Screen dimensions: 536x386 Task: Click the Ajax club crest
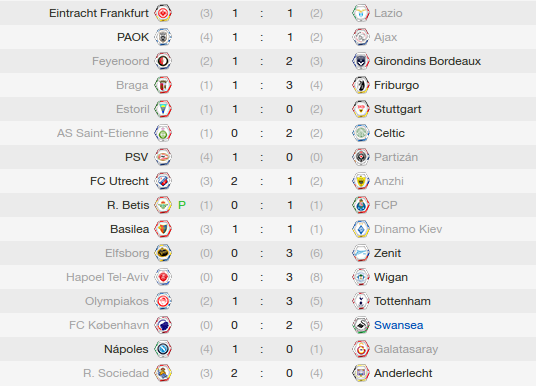pos(361,37)
